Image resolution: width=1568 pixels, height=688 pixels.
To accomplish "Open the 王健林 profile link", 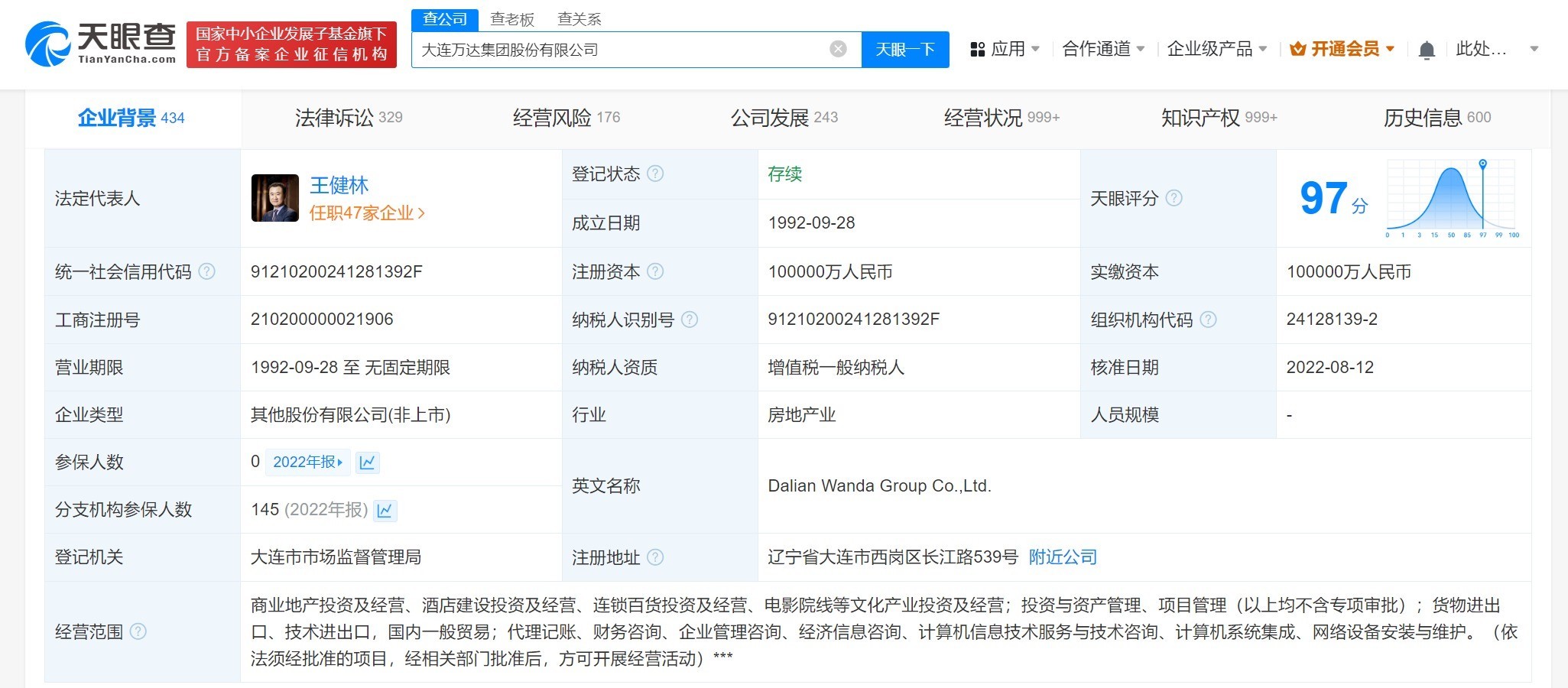I will pyautogui.click(x=339, y=185).
